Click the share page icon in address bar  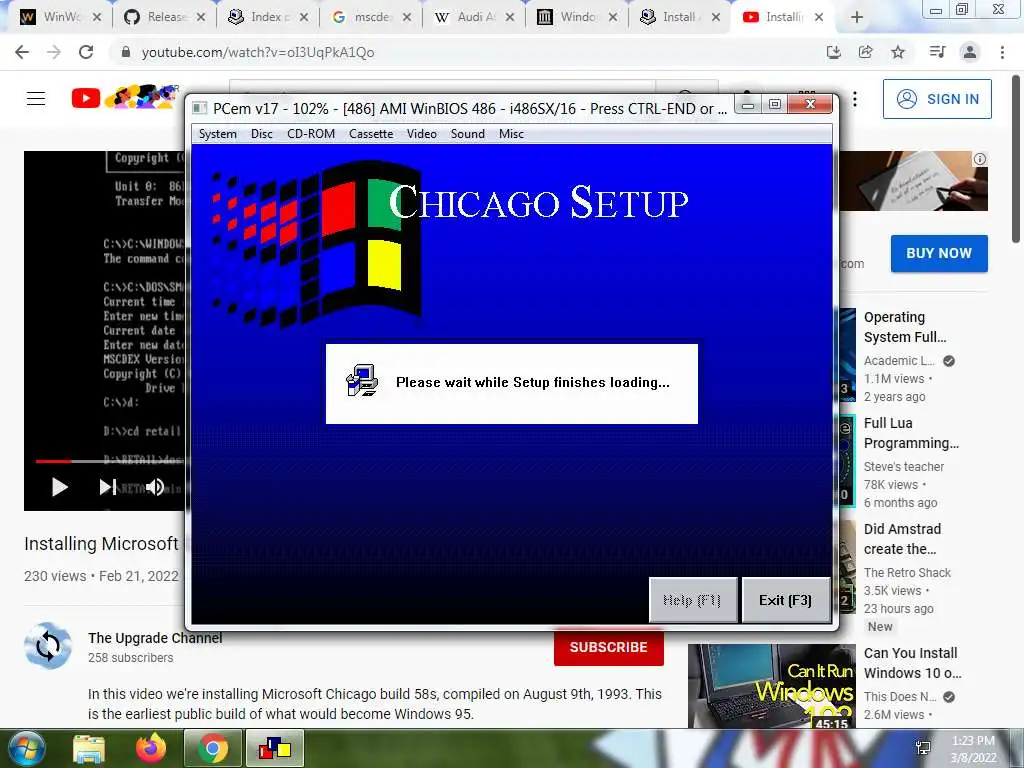(x=866, y=52)
